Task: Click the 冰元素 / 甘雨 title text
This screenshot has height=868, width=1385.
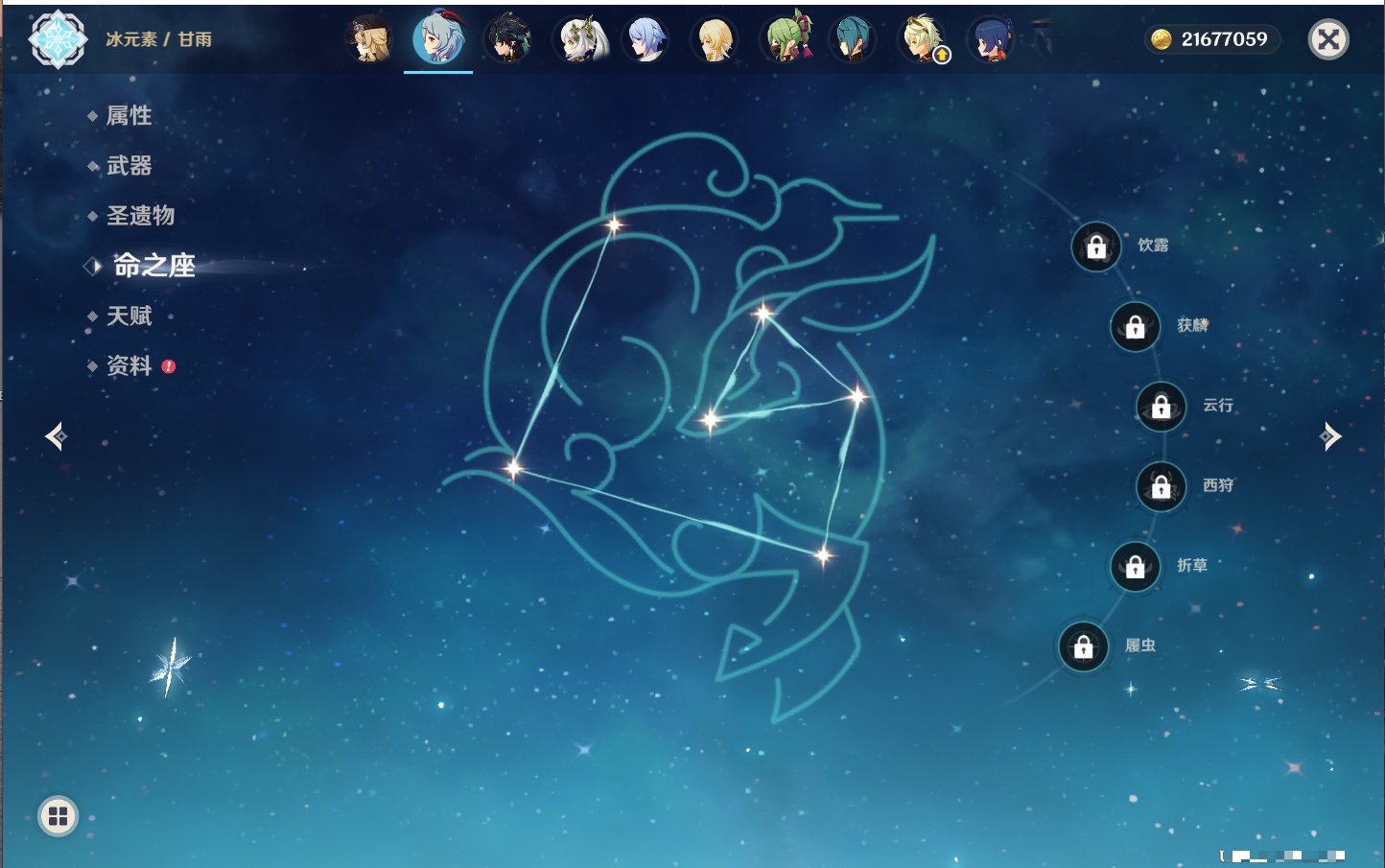Action: tap(158, 39)
